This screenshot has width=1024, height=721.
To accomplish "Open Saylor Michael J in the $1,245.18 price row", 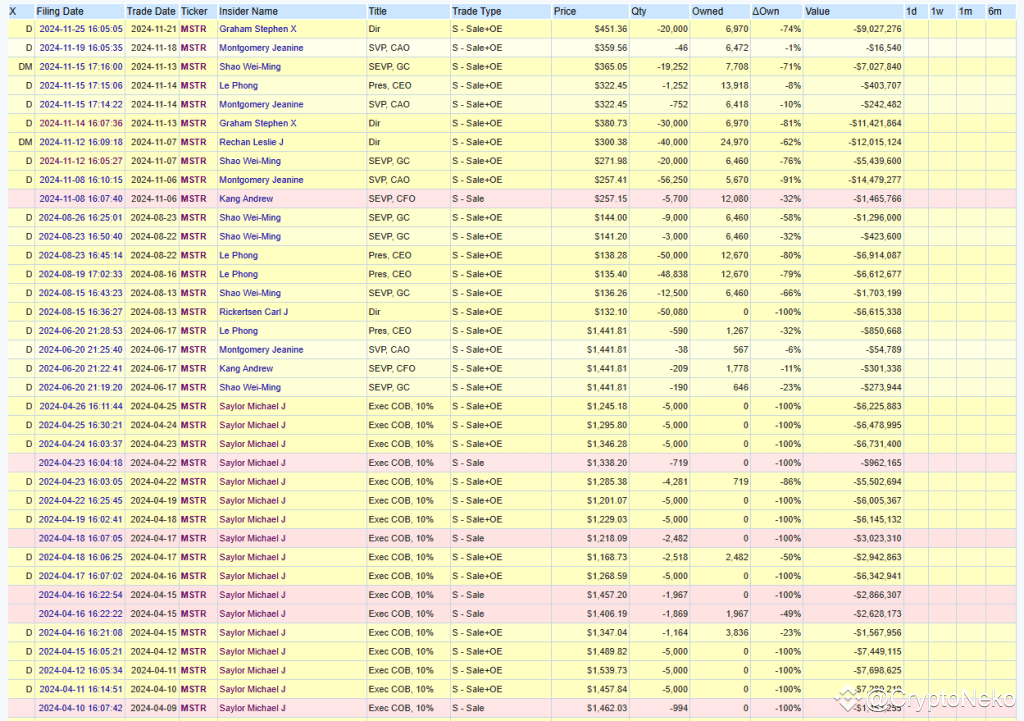I will point(253,406).
